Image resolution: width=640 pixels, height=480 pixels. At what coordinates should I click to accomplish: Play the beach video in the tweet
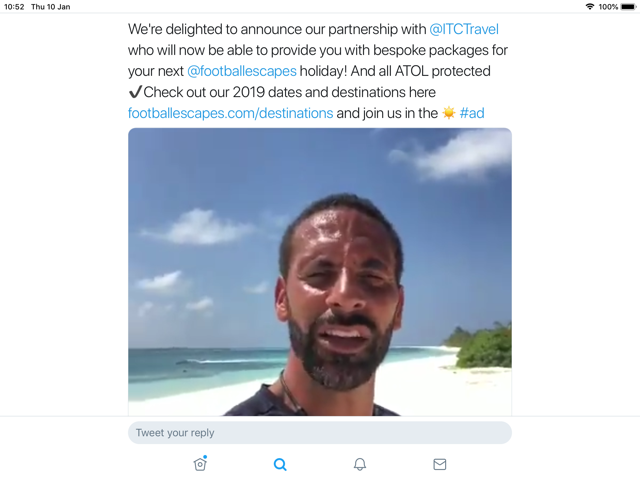click(320, 272)
